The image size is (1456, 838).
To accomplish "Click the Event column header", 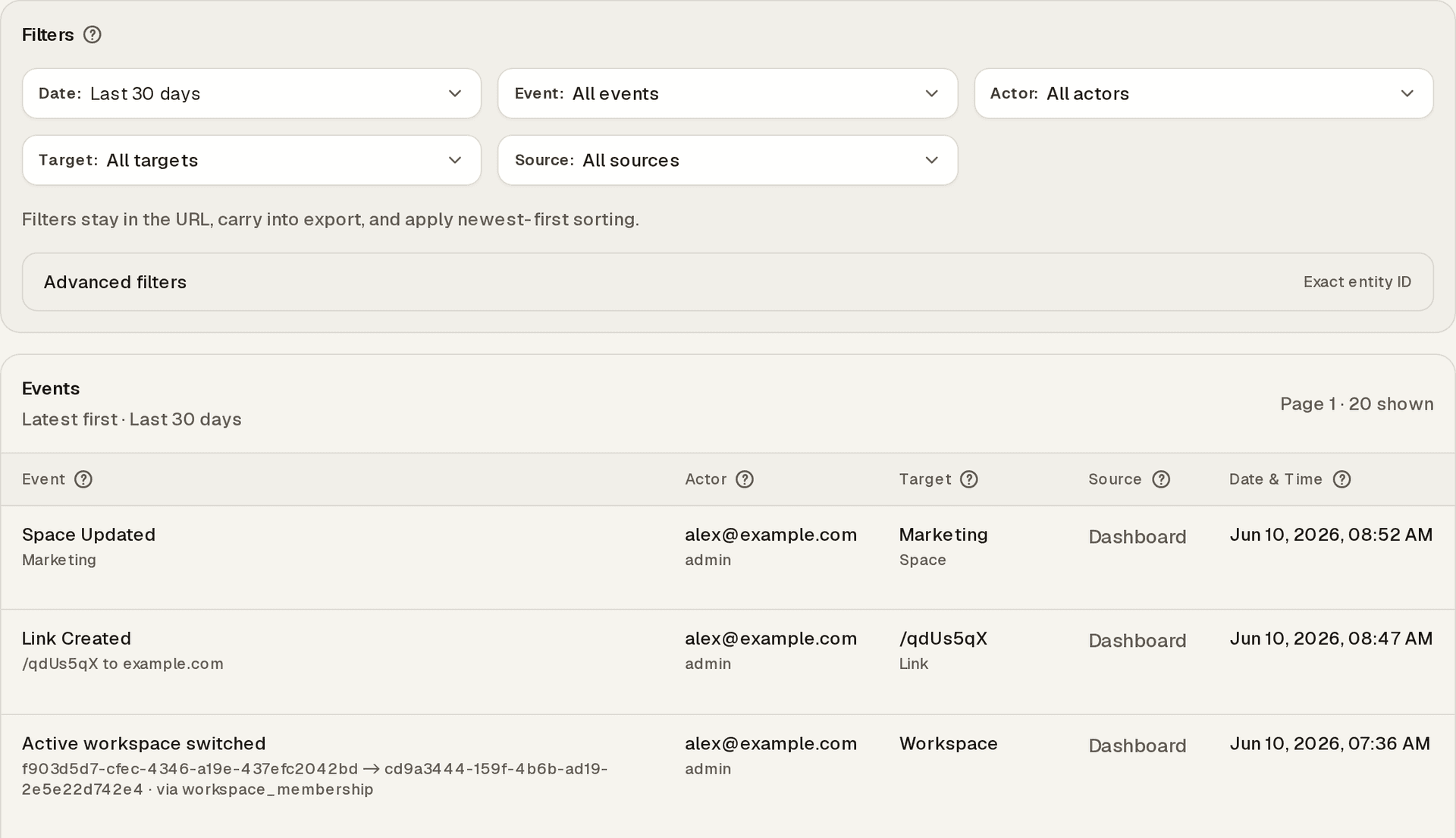I will click(x=43, y=479).
